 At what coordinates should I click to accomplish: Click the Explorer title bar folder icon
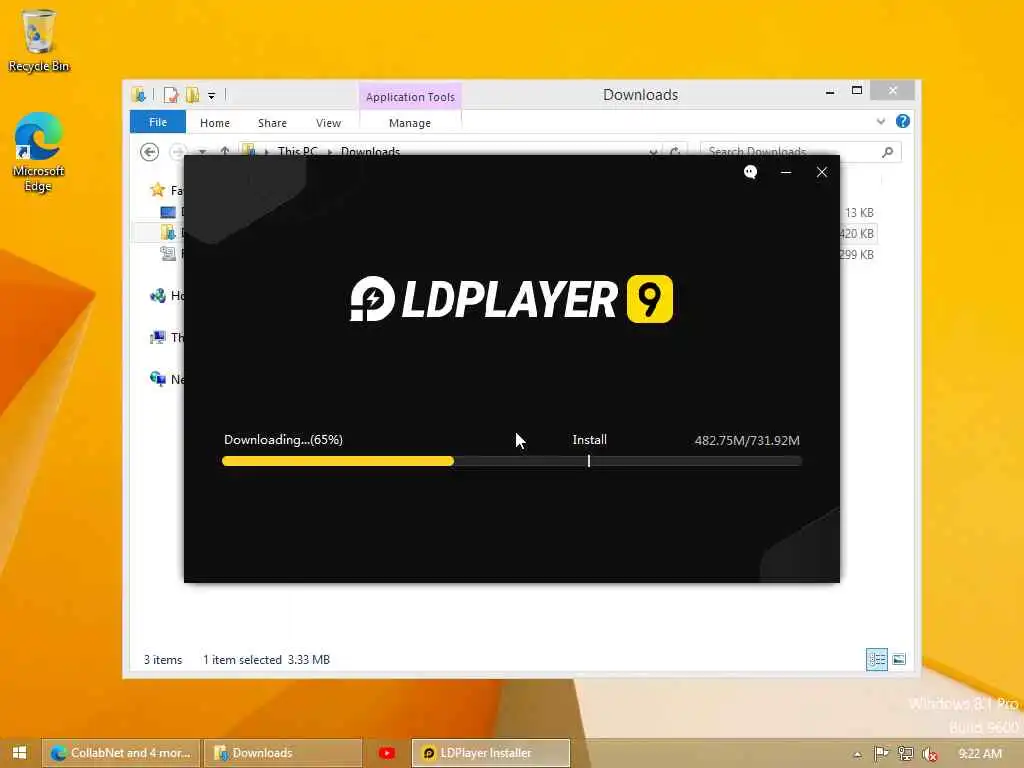tap(138, 95)
